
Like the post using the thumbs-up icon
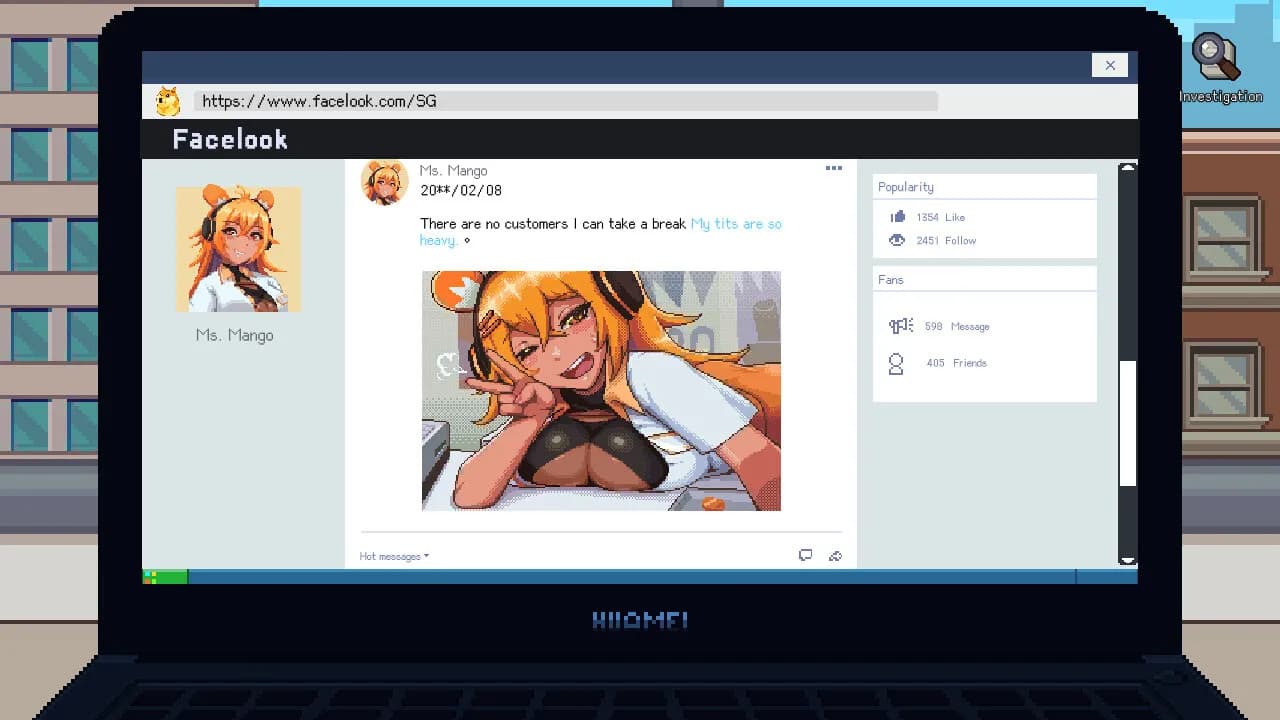click(900, 217)
